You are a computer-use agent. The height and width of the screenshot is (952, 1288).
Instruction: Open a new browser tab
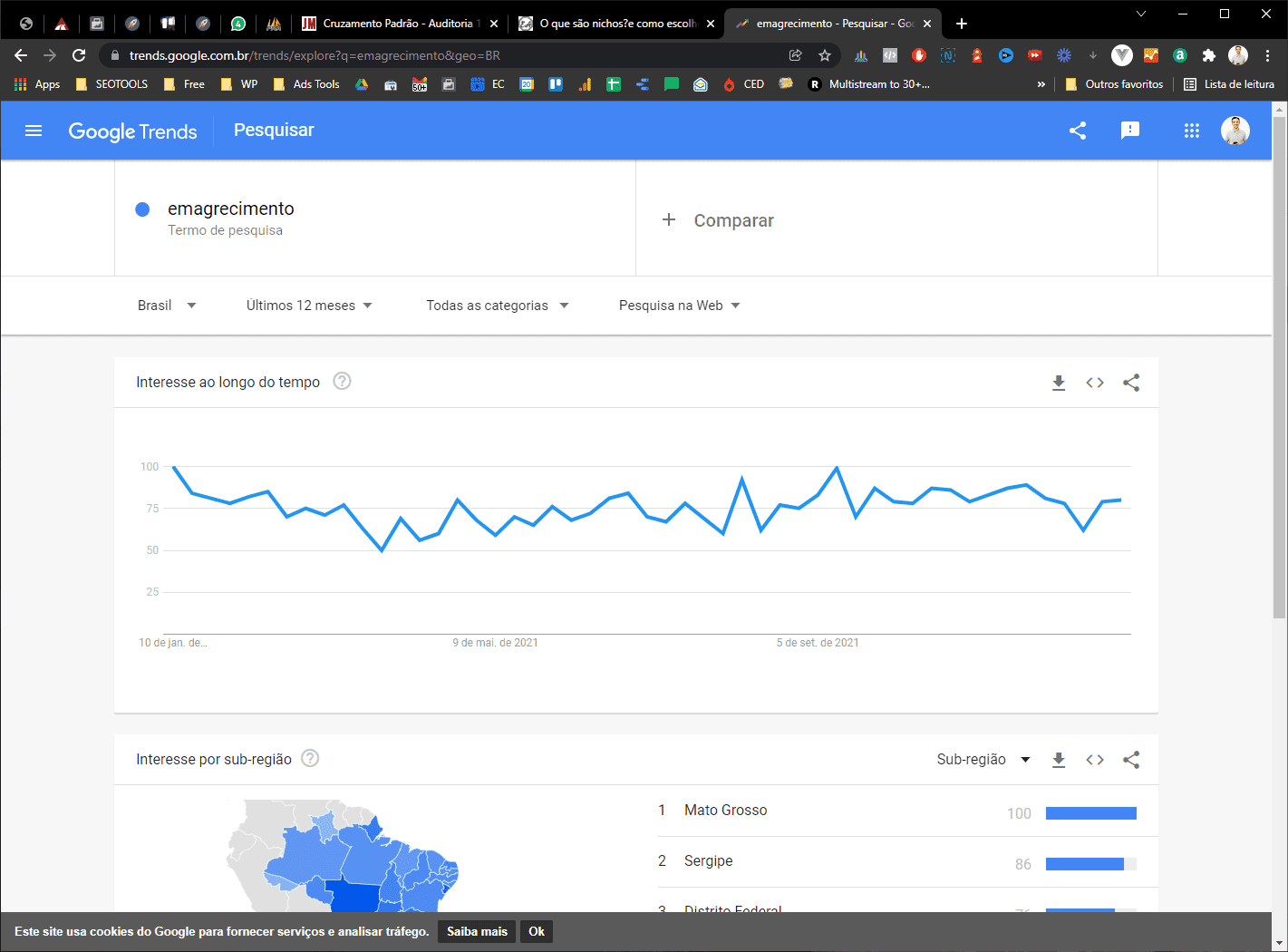tap(962, 24)
